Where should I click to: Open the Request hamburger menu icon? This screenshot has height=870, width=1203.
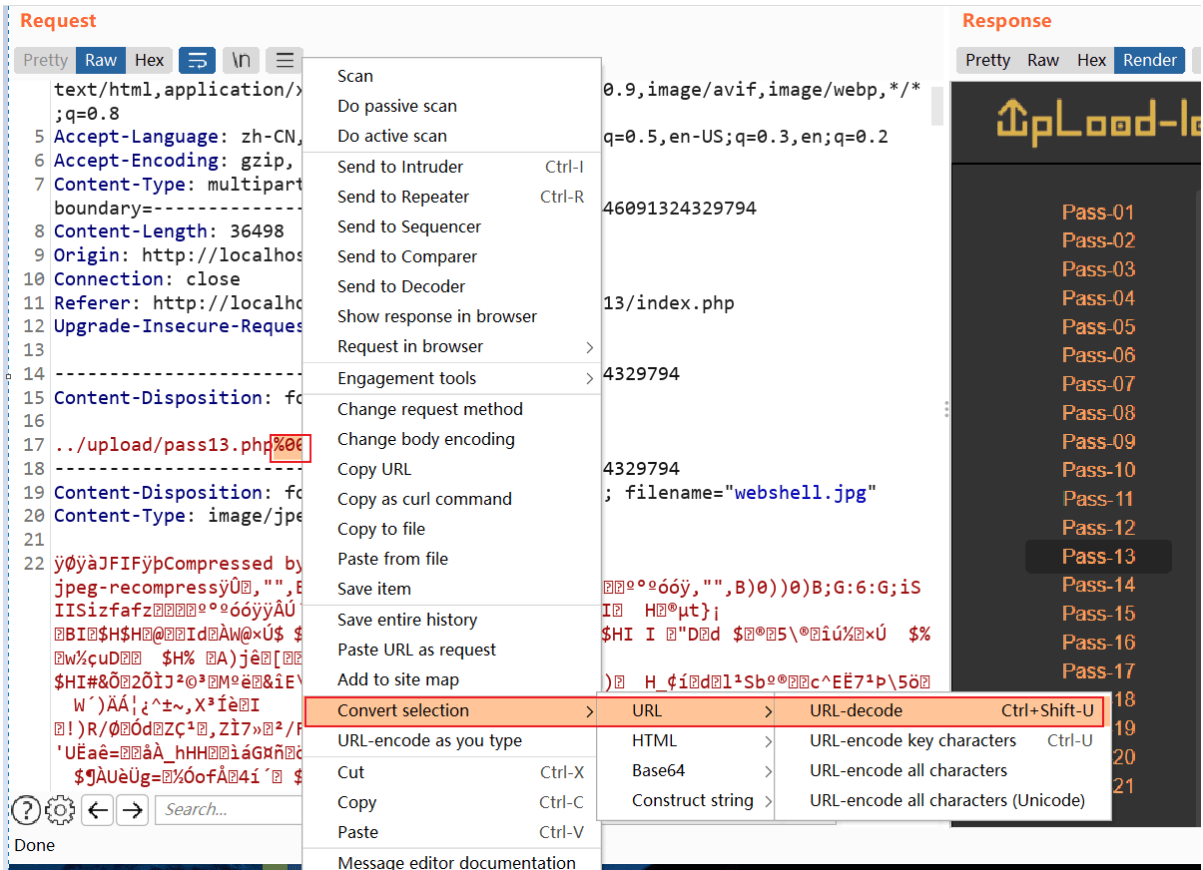pyautogui.click(x=285, y=61)
